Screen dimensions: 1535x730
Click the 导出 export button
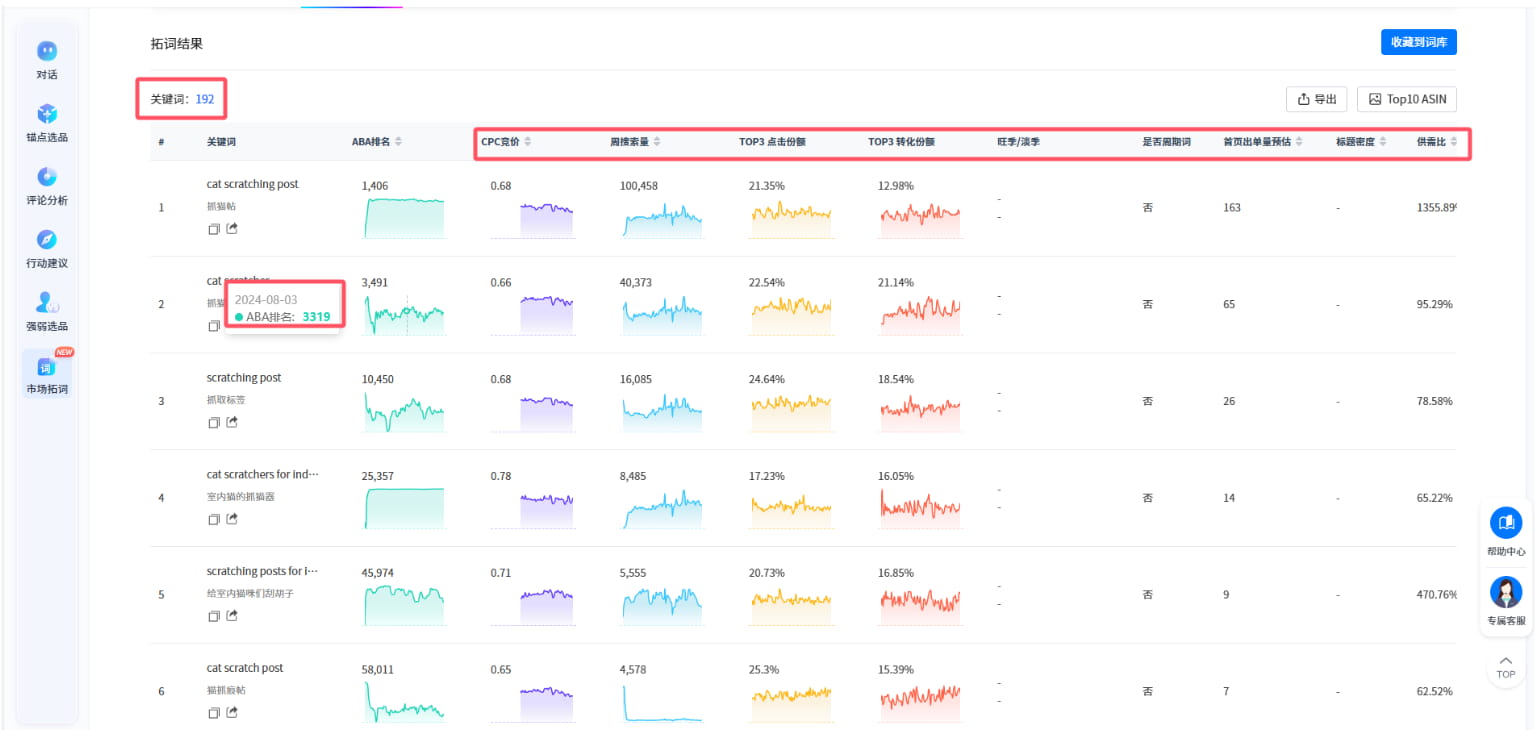tap(1316, 99)
